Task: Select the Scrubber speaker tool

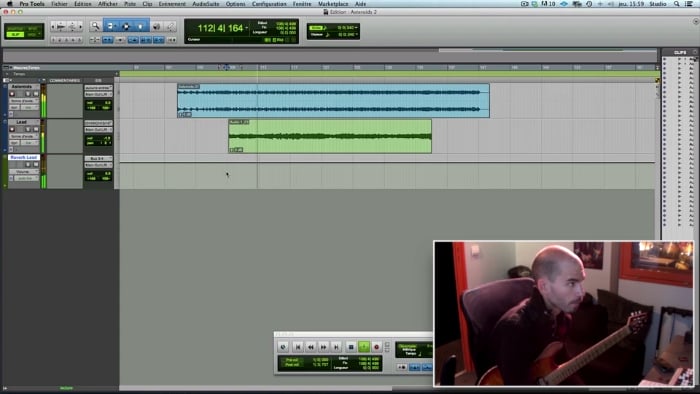Action: (x=157, y=27)
